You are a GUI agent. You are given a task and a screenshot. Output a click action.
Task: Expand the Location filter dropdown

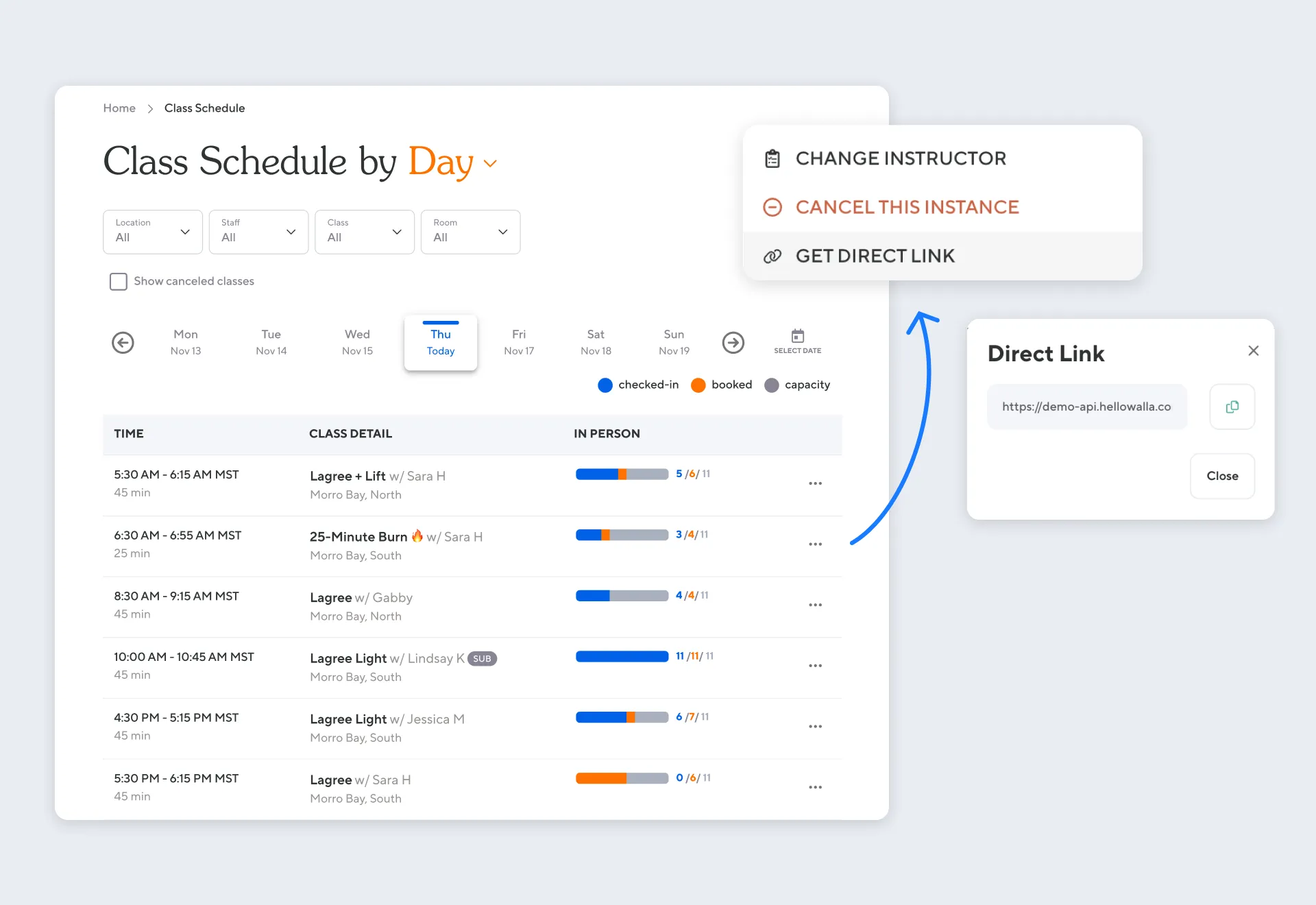pos(153,232)
